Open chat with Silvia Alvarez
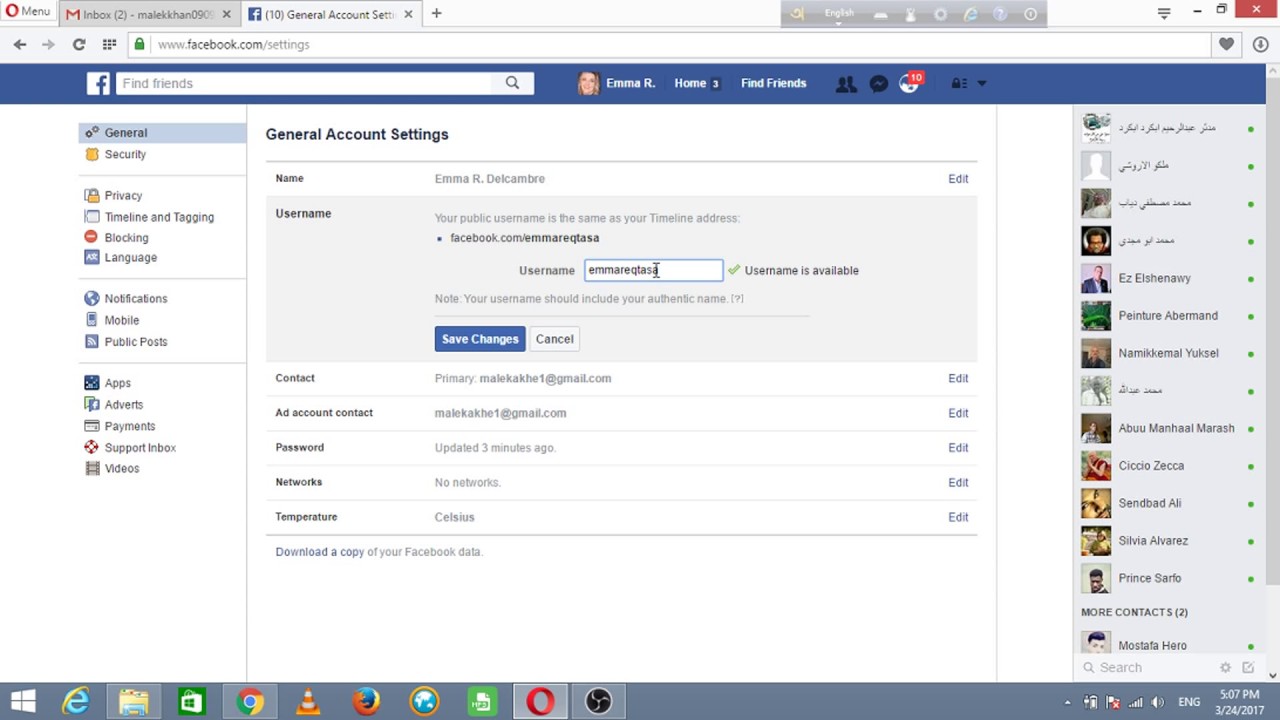Screen dimensions: 1280x720 (1168, 541)
